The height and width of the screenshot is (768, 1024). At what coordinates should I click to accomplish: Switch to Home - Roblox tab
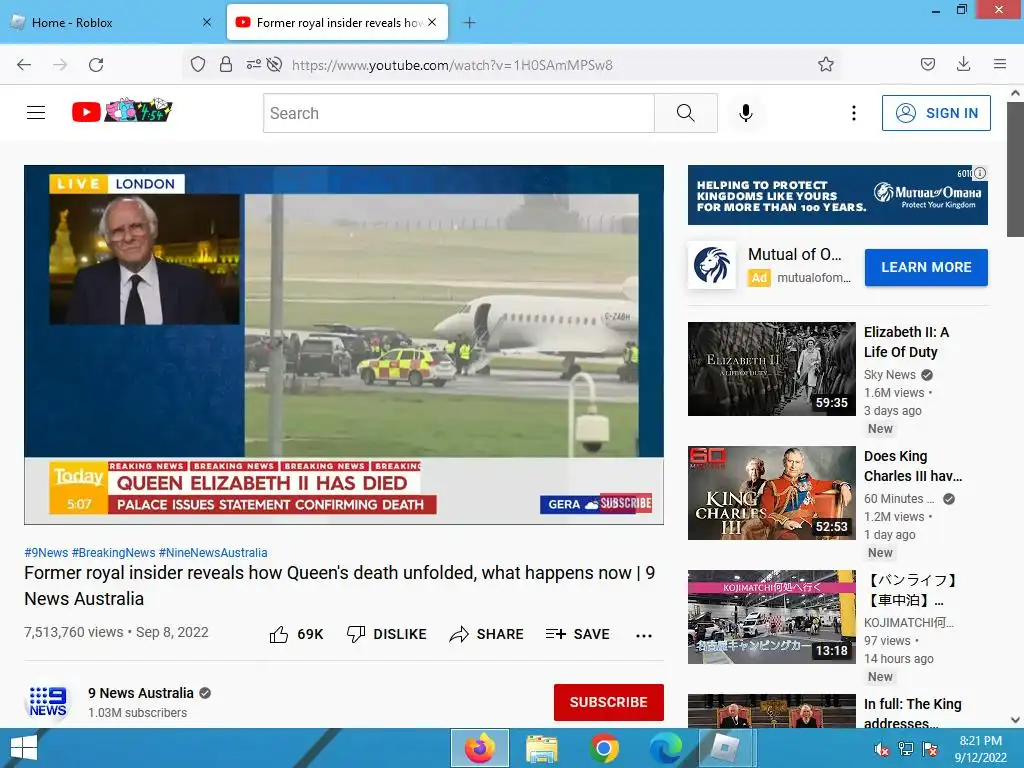111,23
